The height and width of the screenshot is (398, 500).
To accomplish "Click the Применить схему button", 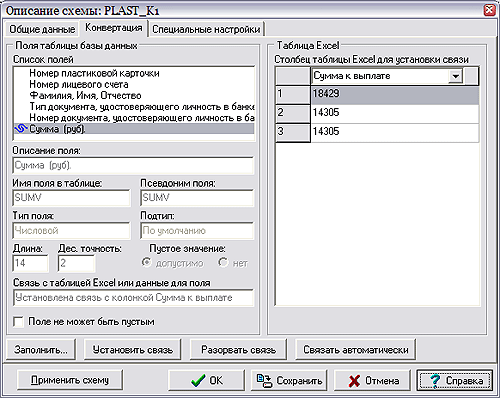I will [x=70, y=380].
